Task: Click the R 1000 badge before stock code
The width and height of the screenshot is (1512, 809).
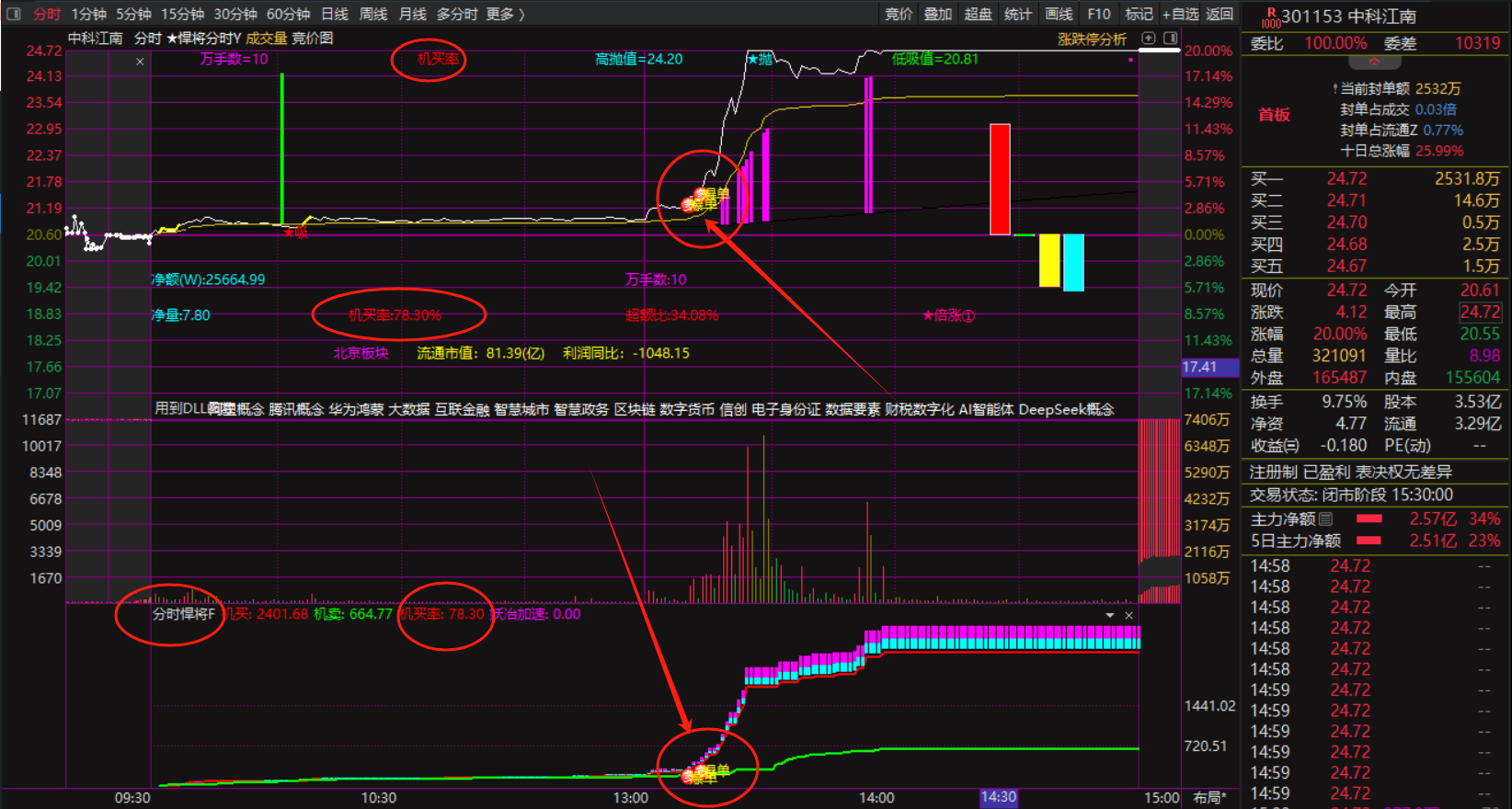Action: [1271, 17]
